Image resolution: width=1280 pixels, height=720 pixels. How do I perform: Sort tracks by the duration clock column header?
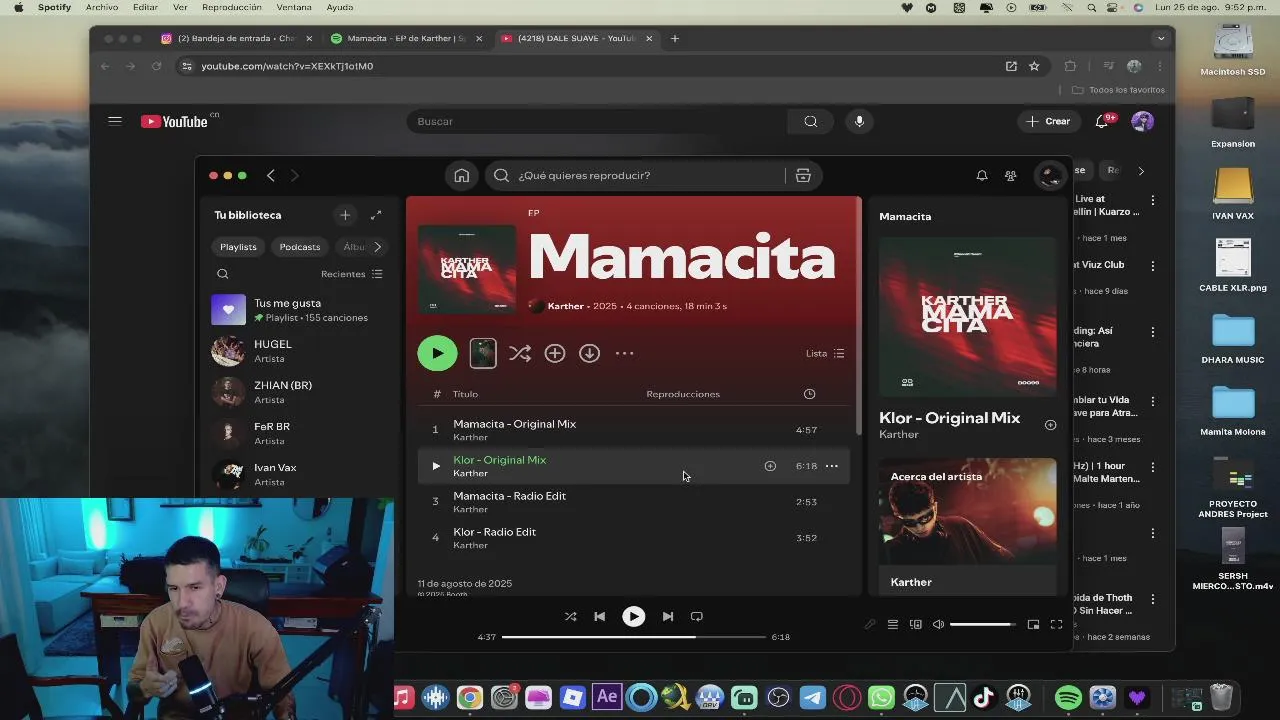tap(810, 394)
